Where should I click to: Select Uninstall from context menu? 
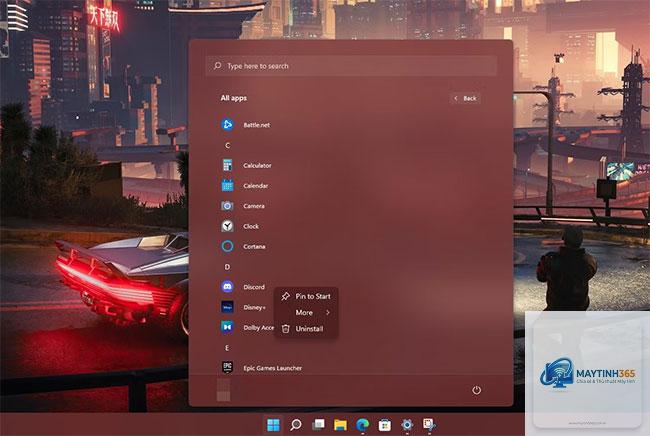coord(306,329)
